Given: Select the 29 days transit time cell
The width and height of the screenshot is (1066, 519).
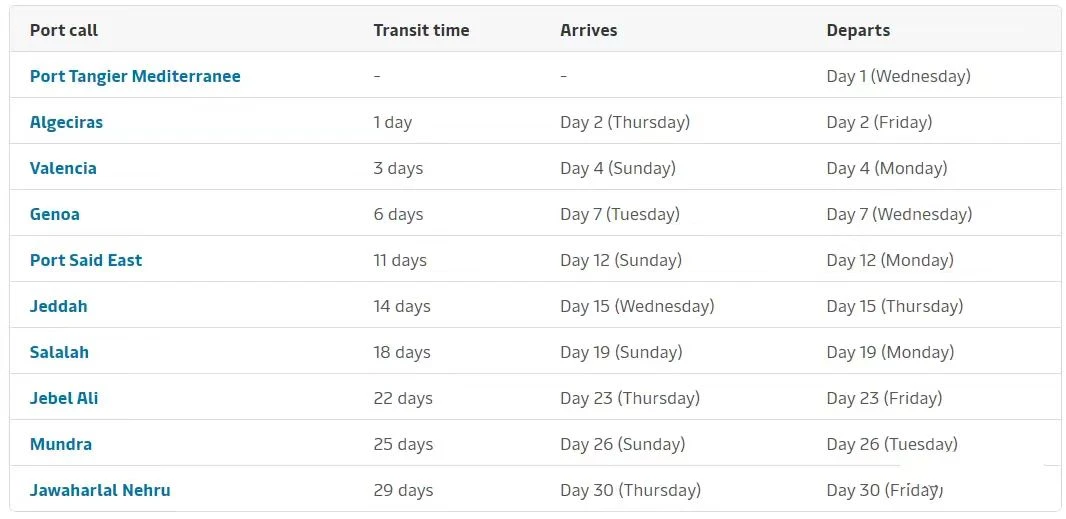Looking at the screenshot, I should (403, 490).
